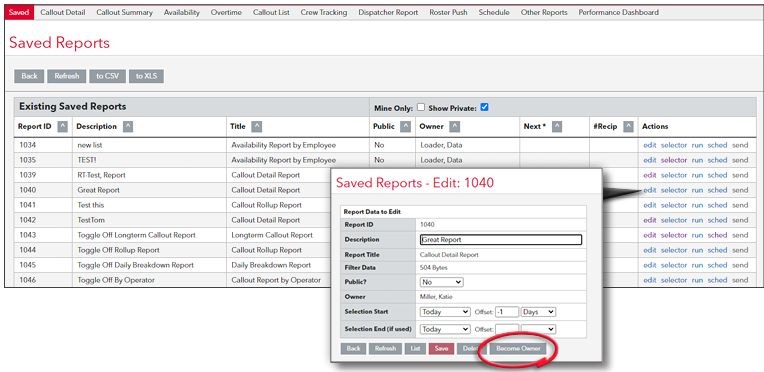764x372 pixels.
Task: Uncheck the Show Private checkbox
Action: (484, 107)
